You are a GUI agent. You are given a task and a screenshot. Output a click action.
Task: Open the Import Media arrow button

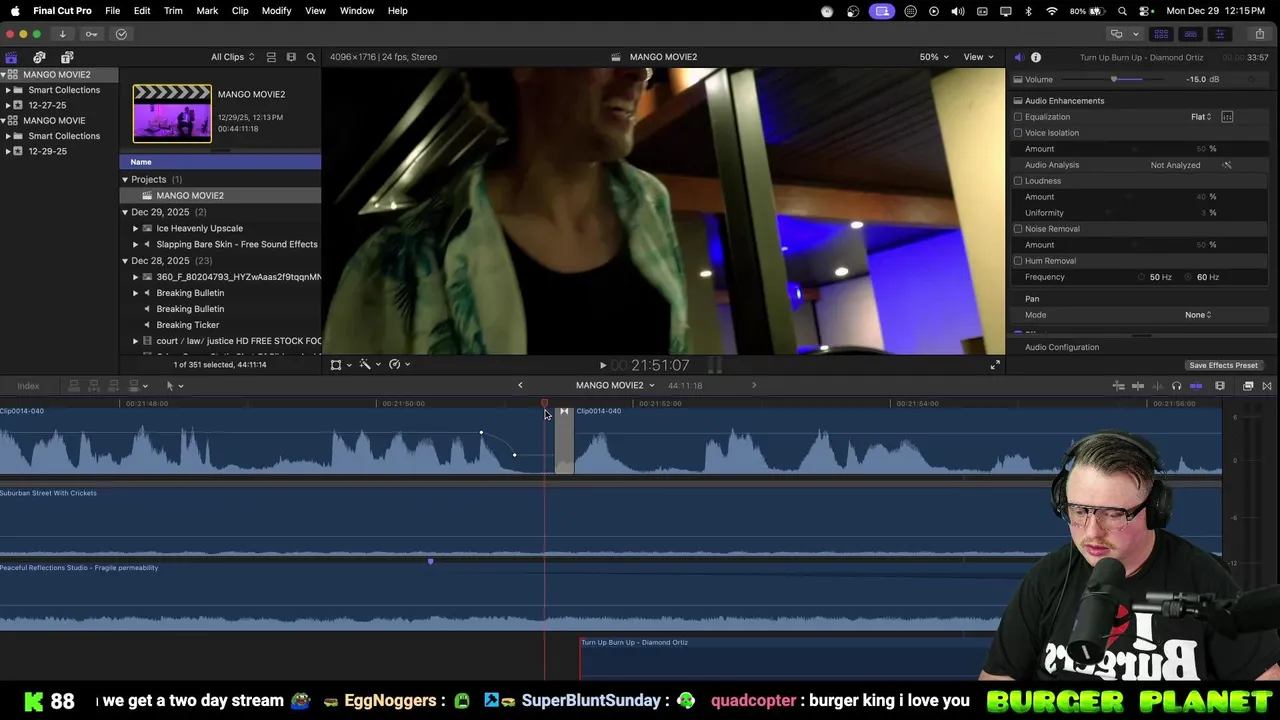click(x=62, y=34)
